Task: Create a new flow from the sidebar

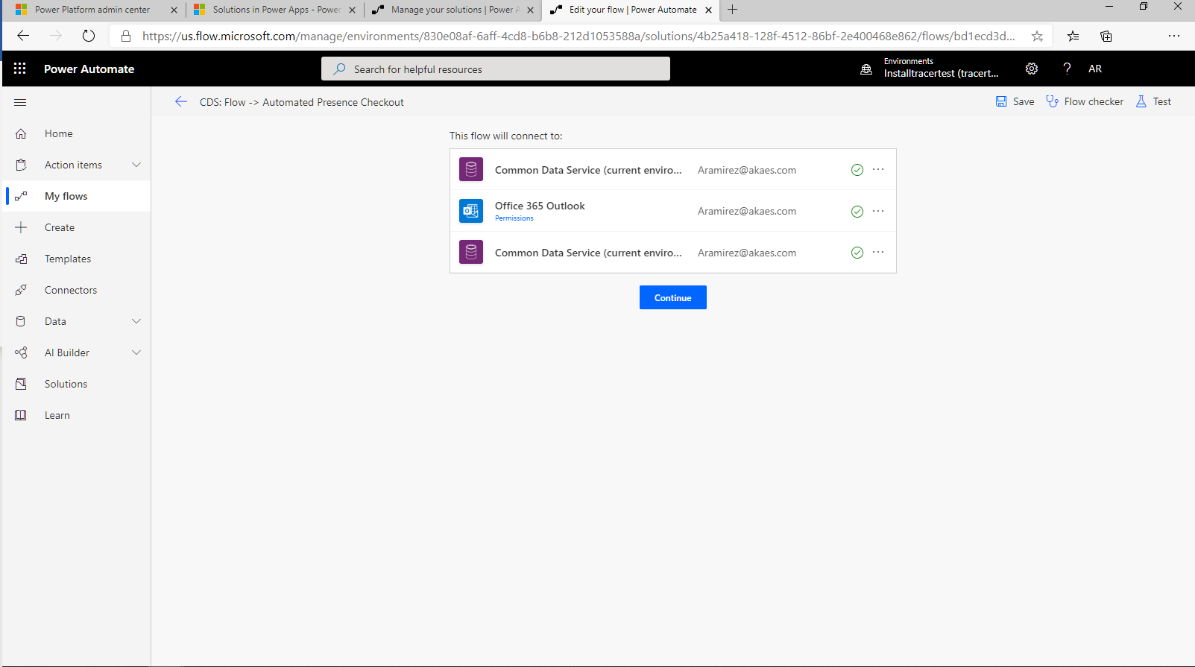Action: coord(58,227)
